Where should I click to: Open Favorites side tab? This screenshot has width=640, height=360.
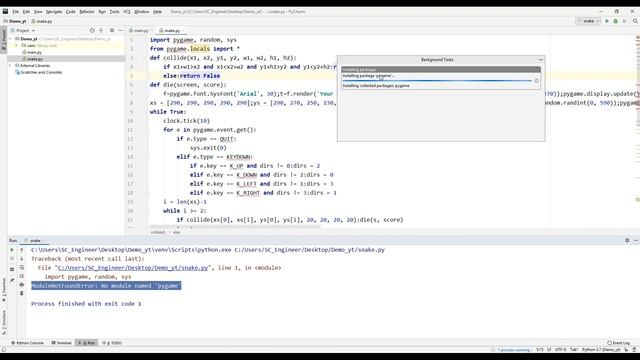coord(4,290)
